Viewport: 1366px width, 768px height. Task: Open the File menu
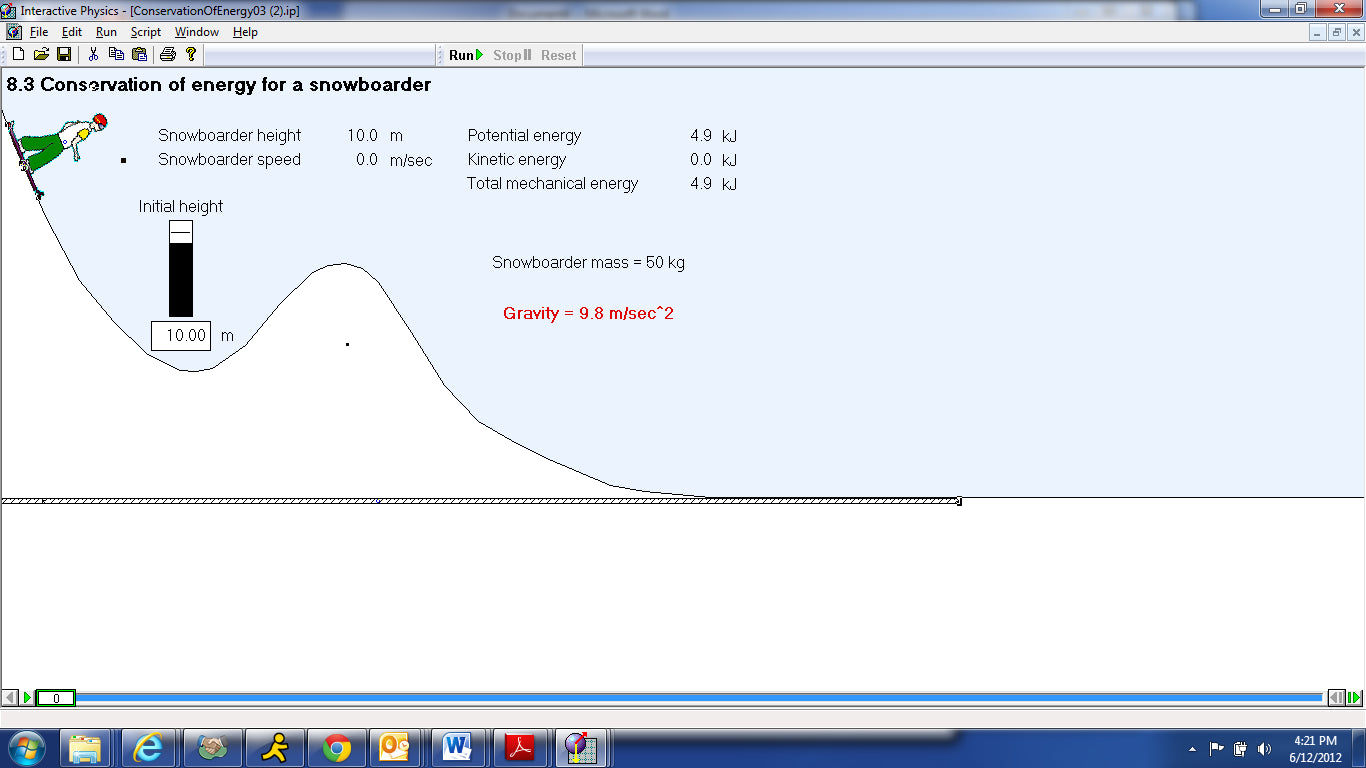pyautogui.click(x=39, y=32)
